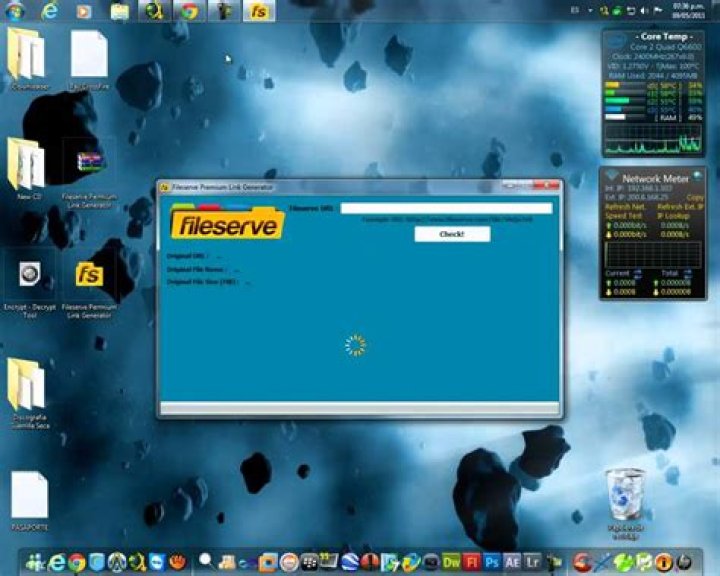Launch After Effects (AE) from the dock

click(x=512, y=562)
